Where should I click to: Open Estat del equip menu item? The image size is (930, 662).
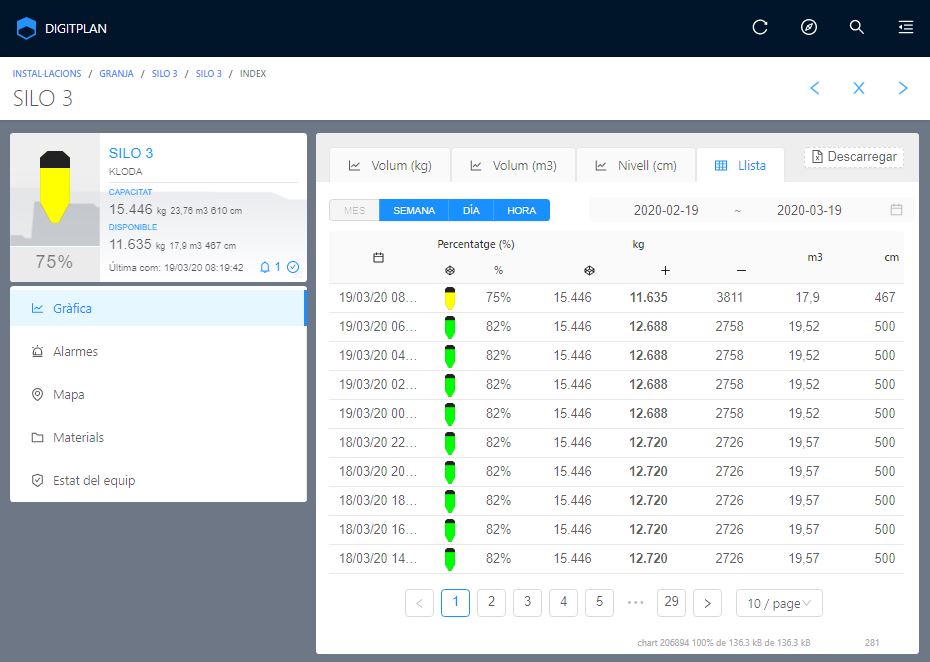[x=158, y=480]
